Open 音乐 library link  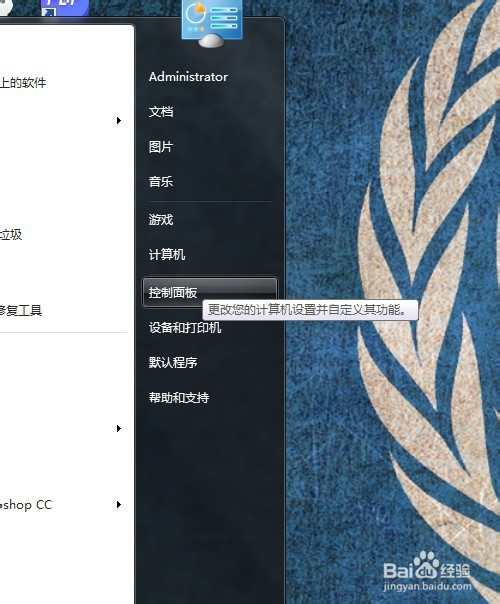[x=161, y=181]
